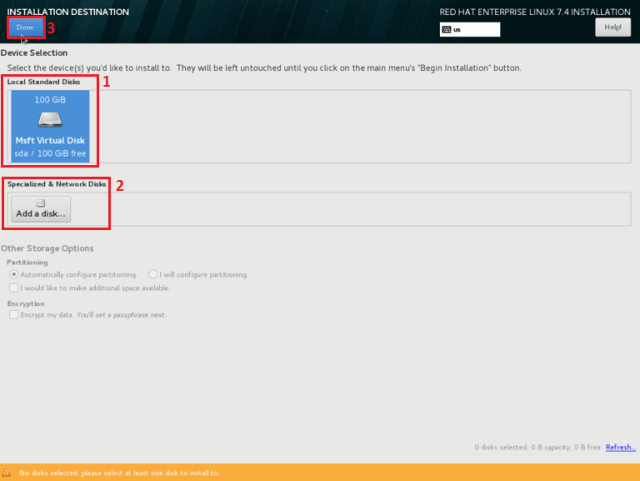Click the hard drive icon on sda

(x=50, y=120)
